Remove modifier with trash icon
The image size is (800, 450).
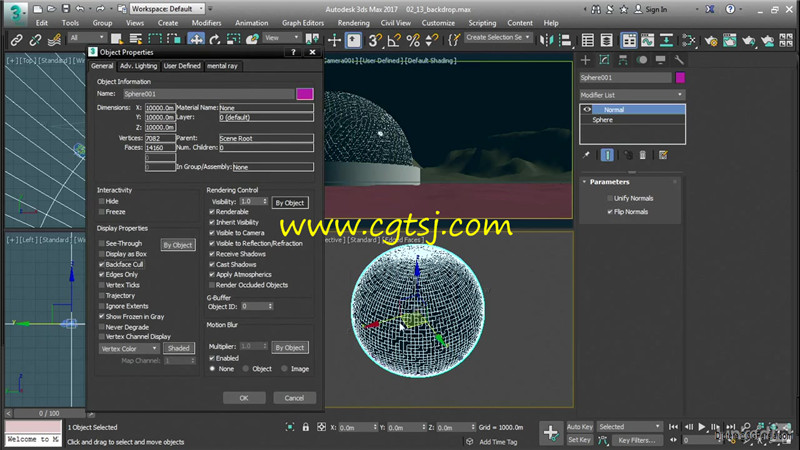point(643,155)
